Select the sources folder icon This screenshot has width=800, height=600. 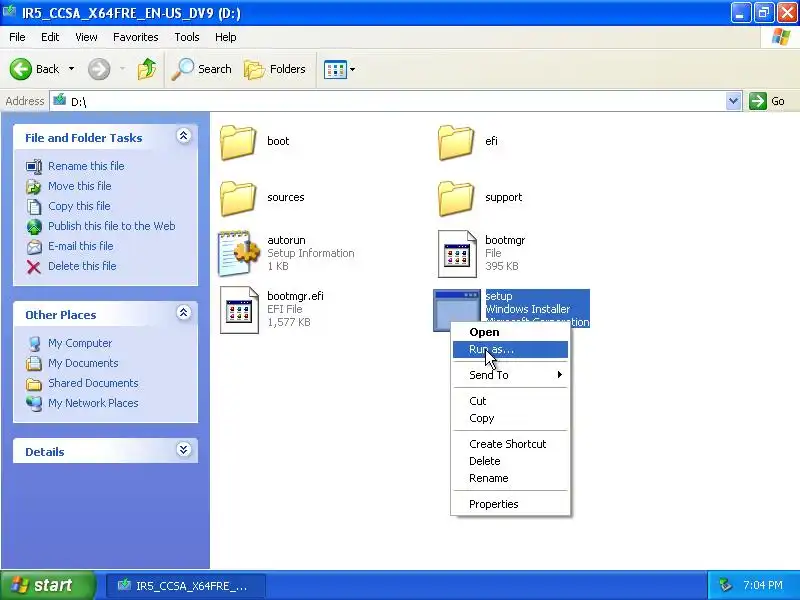click(238, 198)
